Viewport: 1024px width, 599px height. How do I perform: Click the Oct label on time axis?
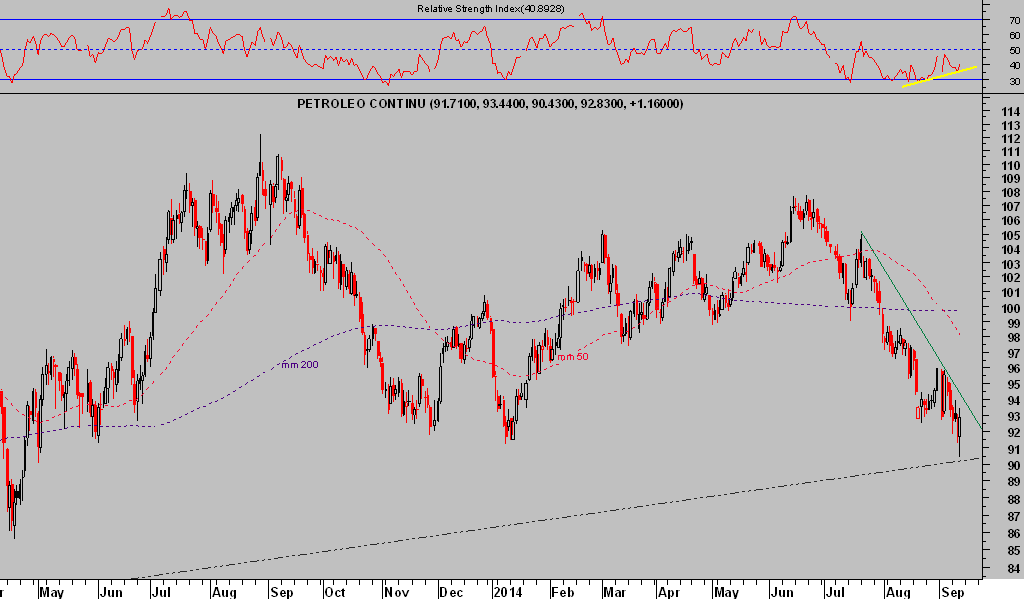pyautogui.click(x=335, y=591)
